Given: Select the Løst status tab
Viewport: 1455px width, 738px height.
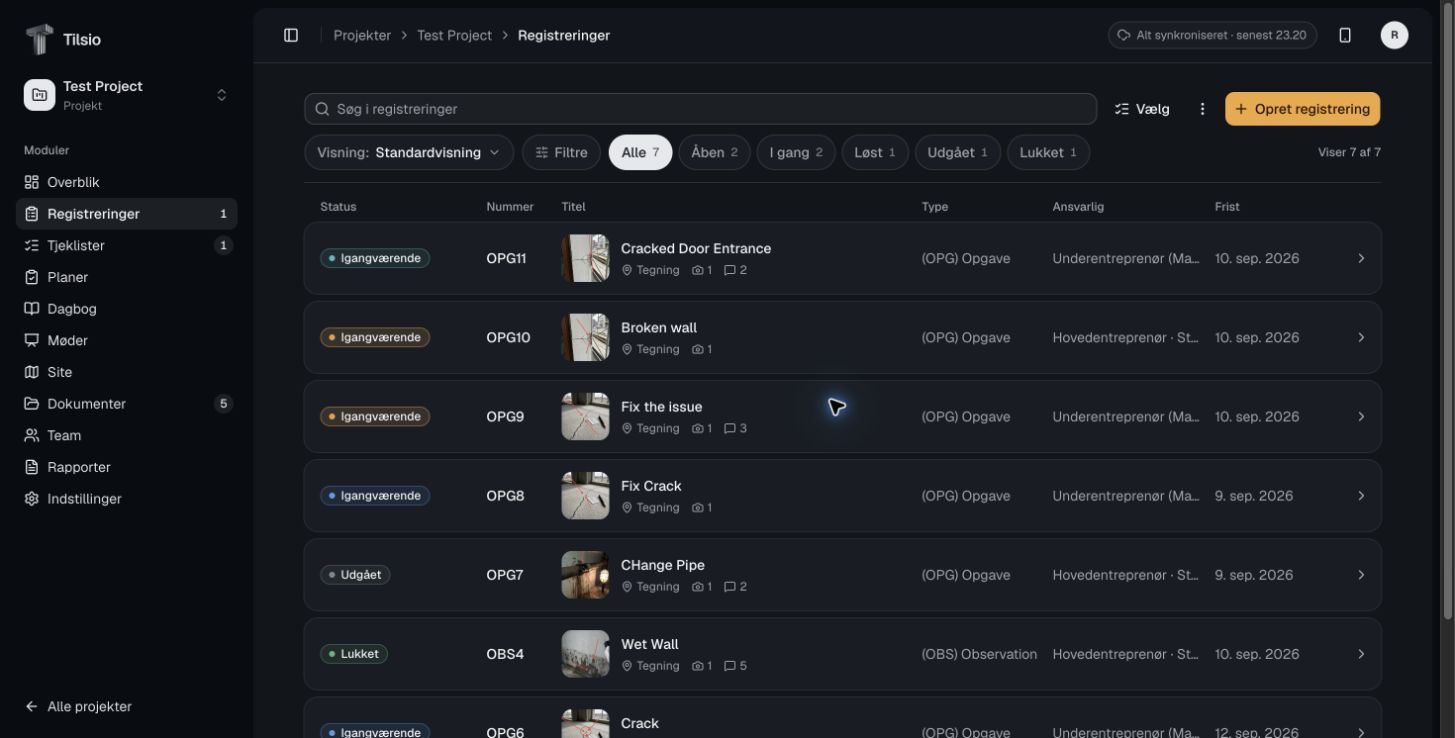Looking at the screenshot, I should pyautogui.click(x=875, y=152).
